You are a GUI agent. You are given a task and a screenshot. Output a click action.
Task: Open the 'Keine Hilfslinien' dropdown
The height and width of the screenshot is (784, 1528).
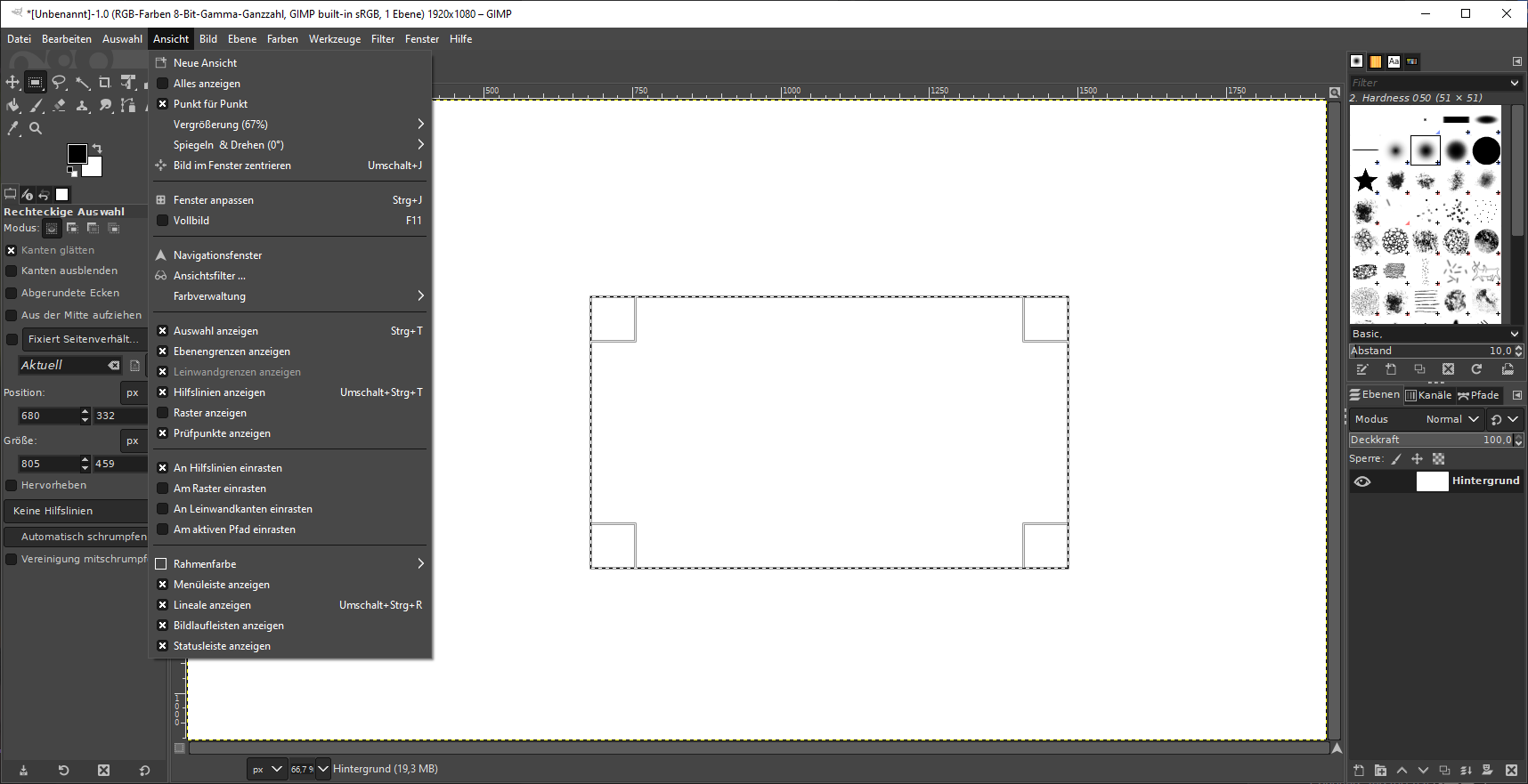(76, 511)
